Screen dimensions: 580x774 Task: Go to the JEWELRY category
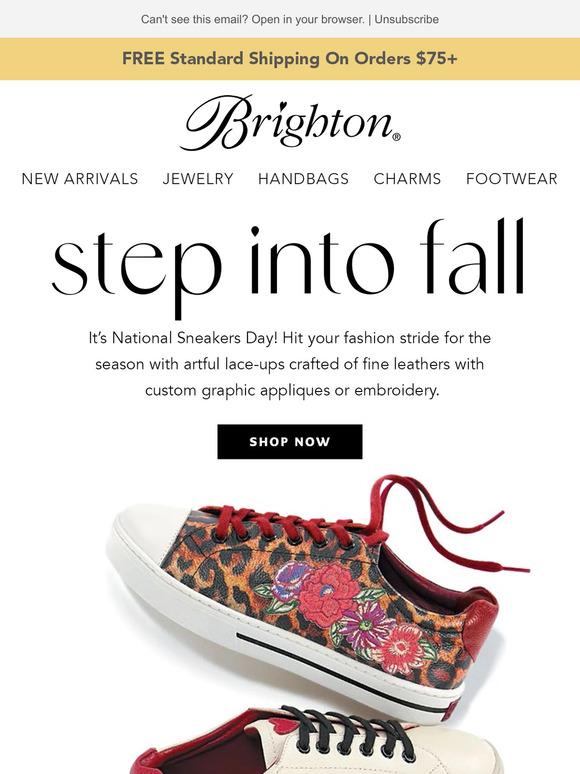(198, 179)
